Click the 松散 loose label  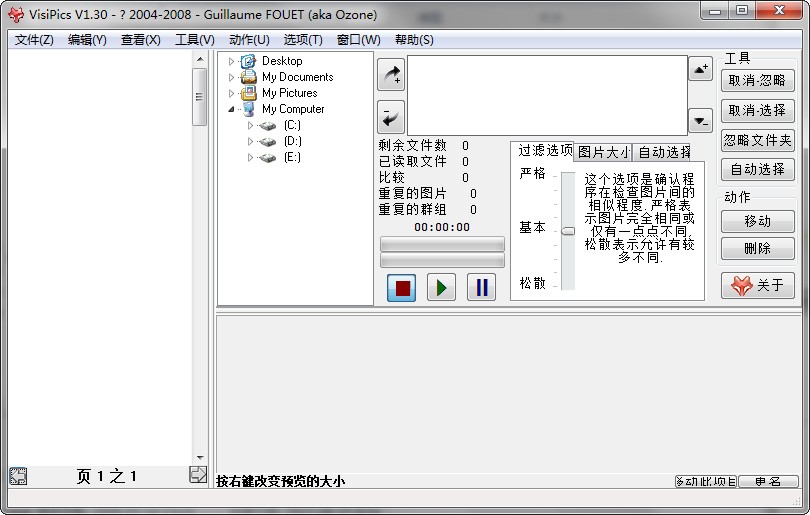click(x=533, y=283)
